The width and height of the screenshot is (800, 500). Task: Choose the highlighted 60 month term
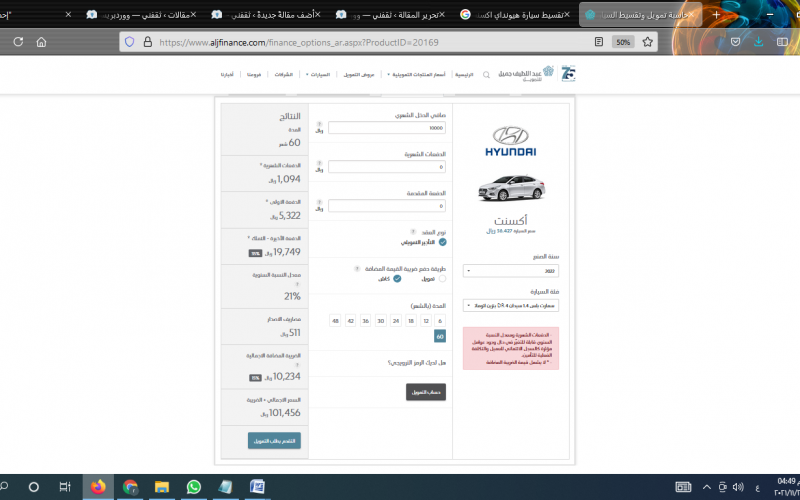(440, 336)
